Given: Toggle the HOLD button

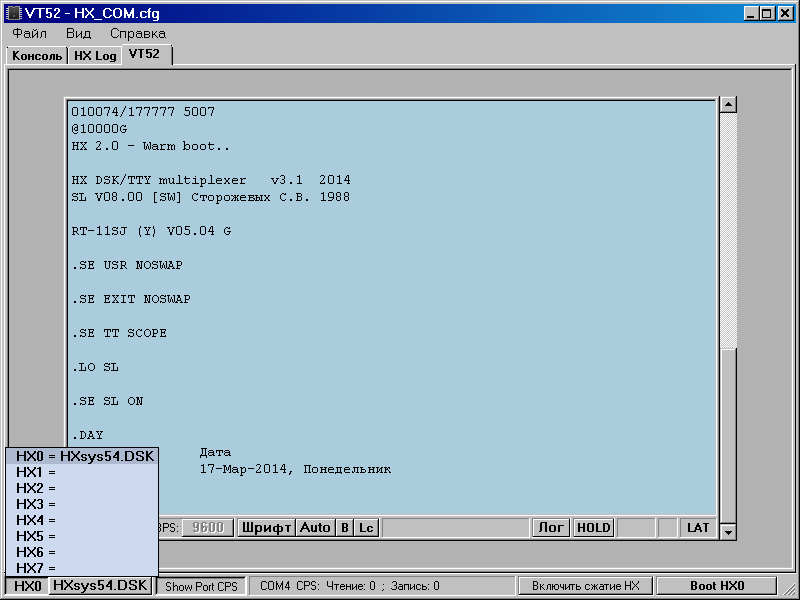Looking at the screenshot, I should [x=593, y=527].
